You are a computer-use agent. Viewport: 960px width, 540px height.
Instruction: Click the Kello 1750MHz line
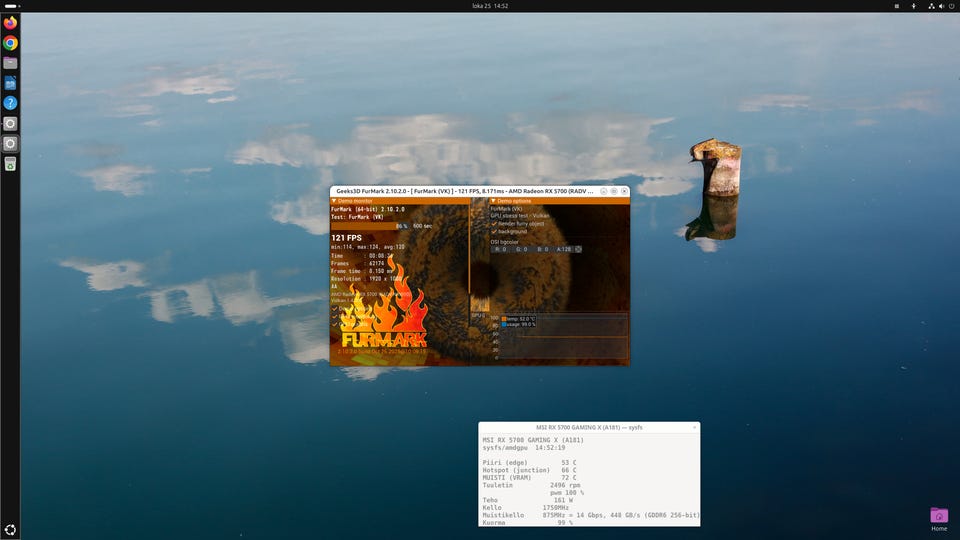pos(526,508)
